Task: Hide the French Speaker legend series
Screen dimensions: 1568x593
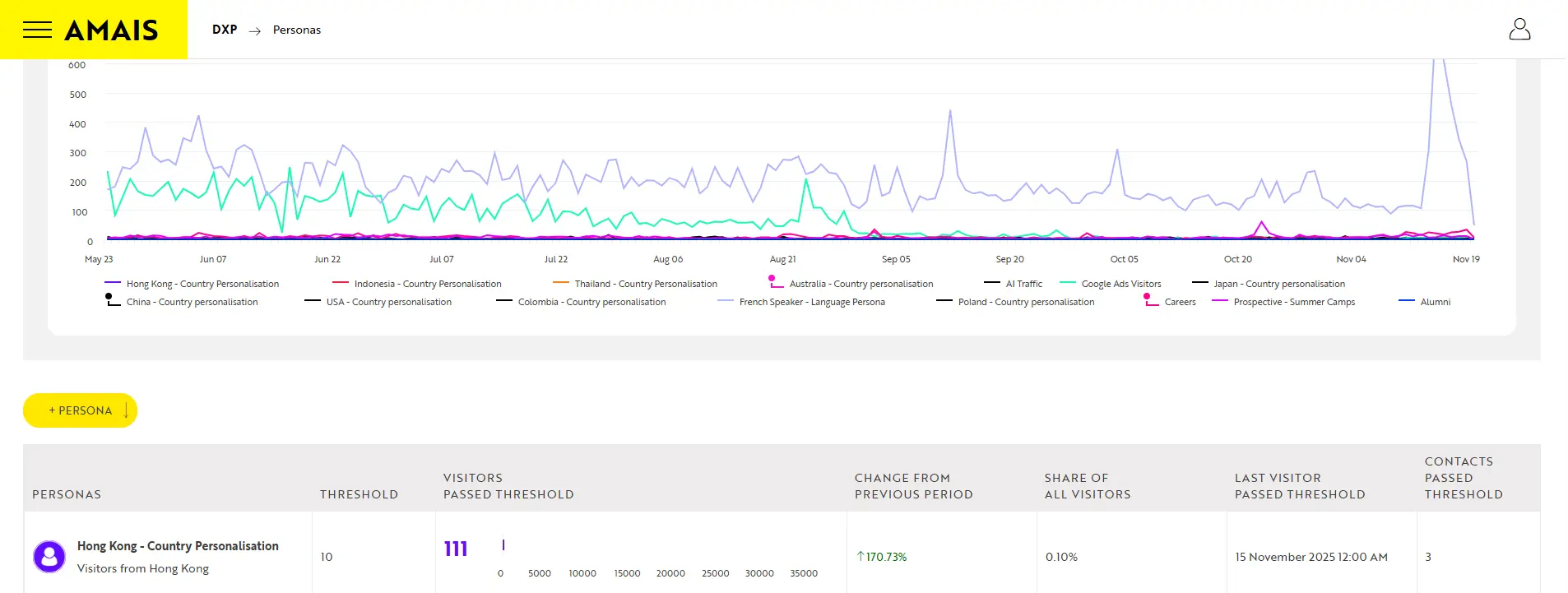Action: [811, 302]
